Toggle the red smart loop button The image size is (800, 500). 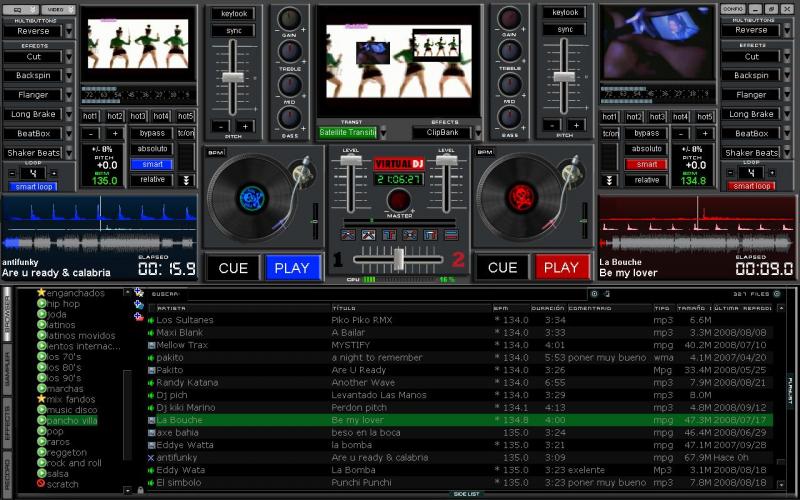click(752, 186)
